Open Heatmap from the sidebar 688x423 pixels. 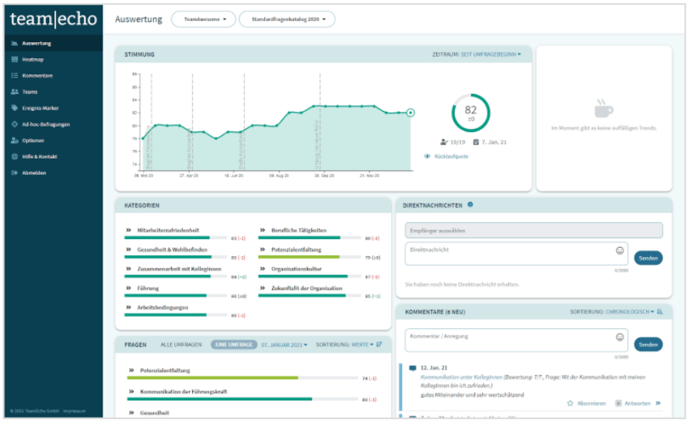tap(33, 60)
